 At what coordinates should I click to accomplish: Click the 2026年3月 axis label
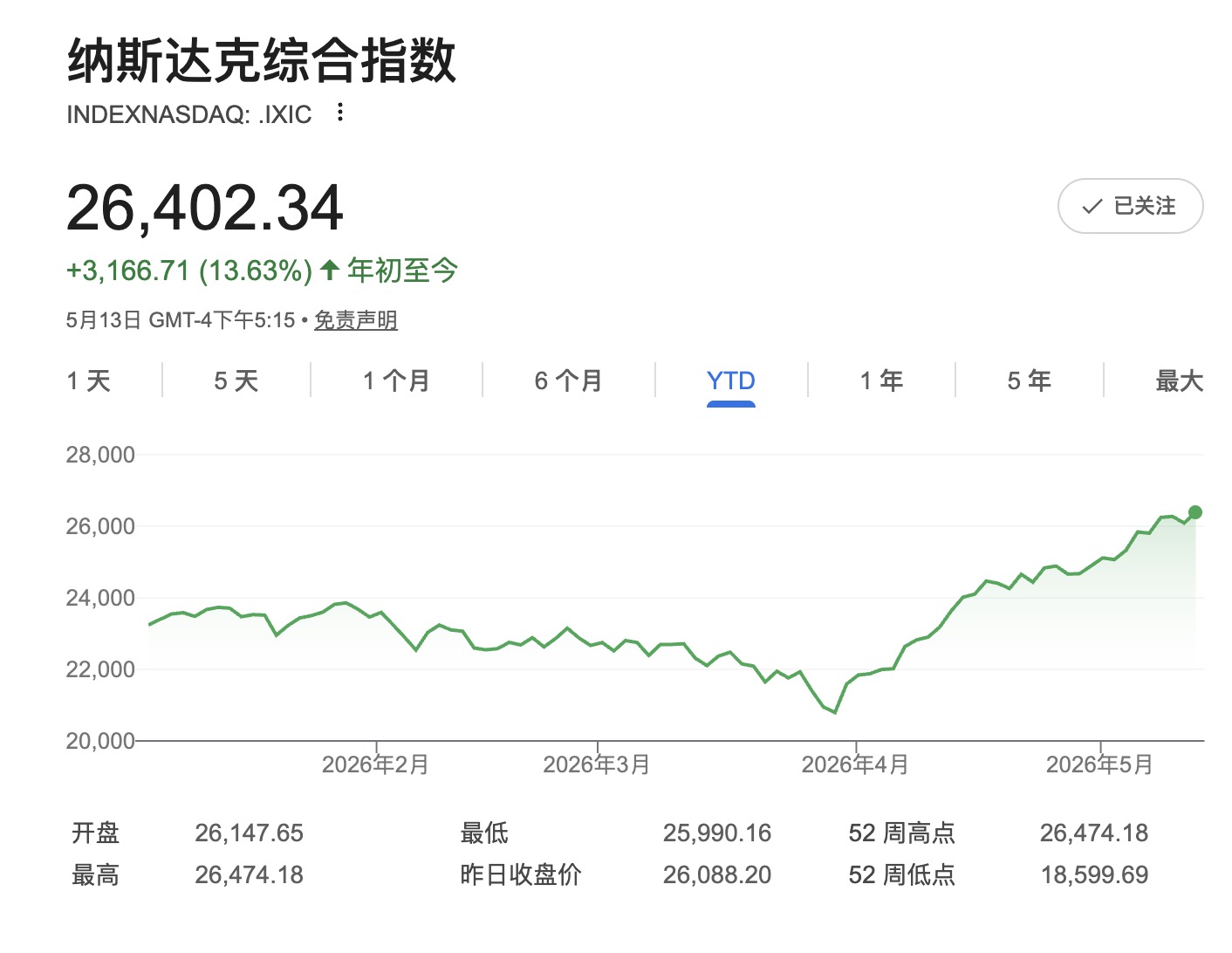click(x=597, y=764)
